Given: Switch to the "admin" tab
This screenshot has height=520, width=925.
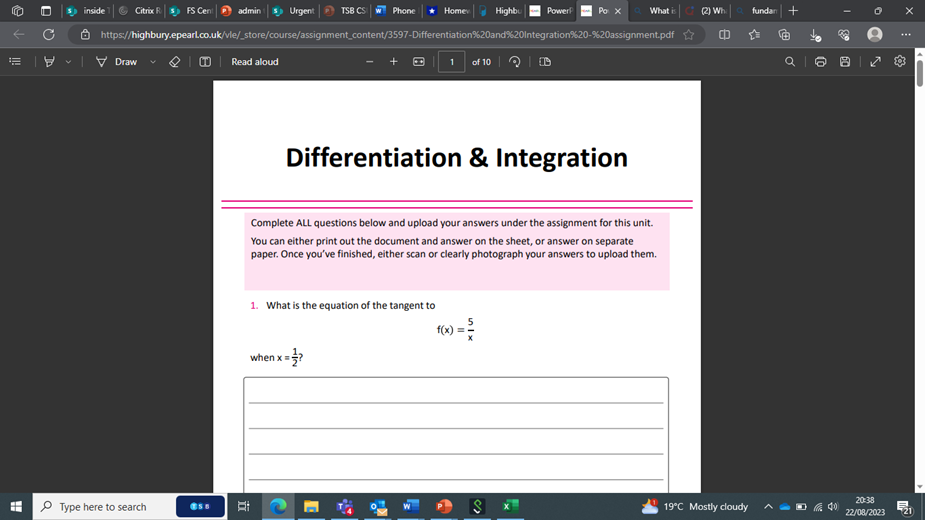Looking at the screenshot, I should 242,11.
